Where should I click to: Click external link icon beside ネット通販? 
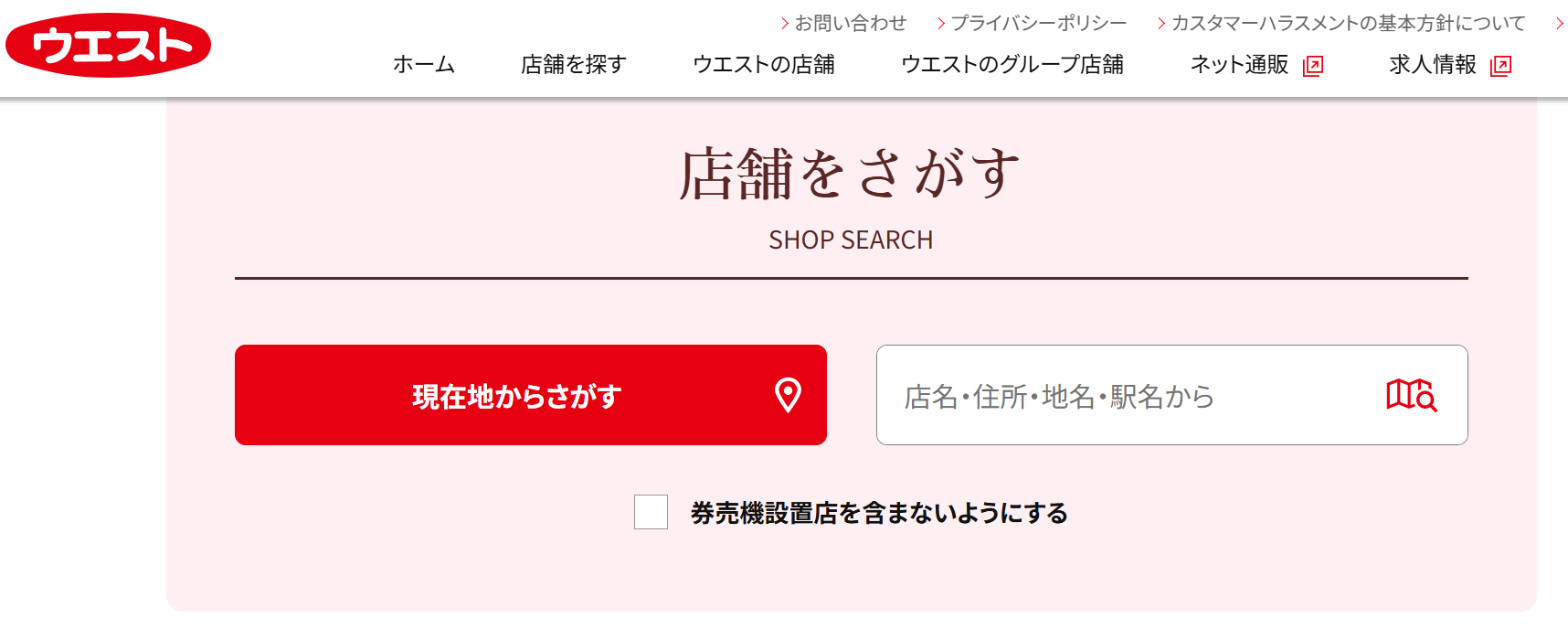point(1312,66)
